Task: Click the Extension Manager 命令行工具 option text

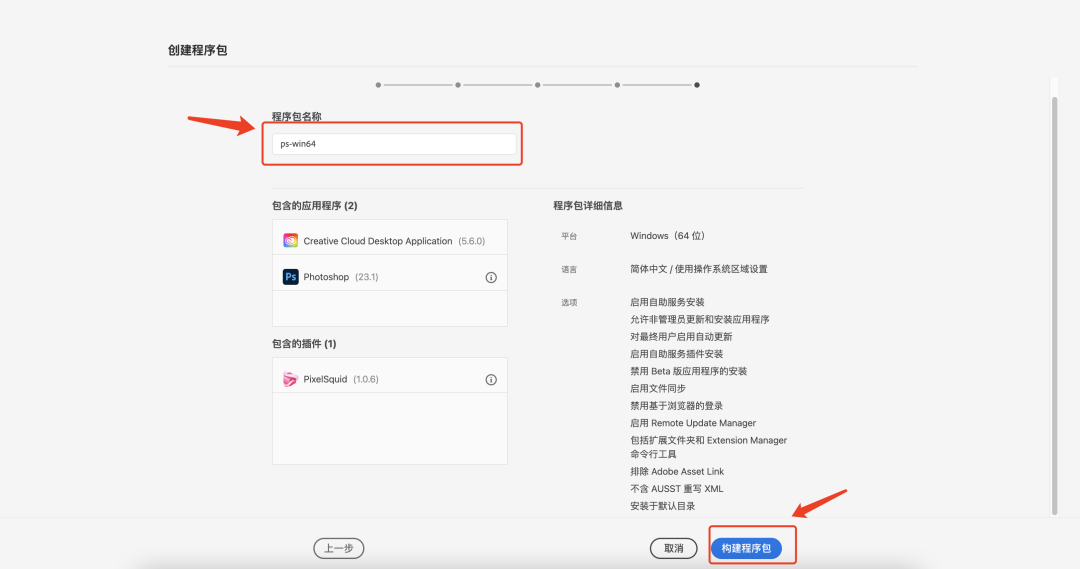Action: pyautogui.click(x=709, y=447)
